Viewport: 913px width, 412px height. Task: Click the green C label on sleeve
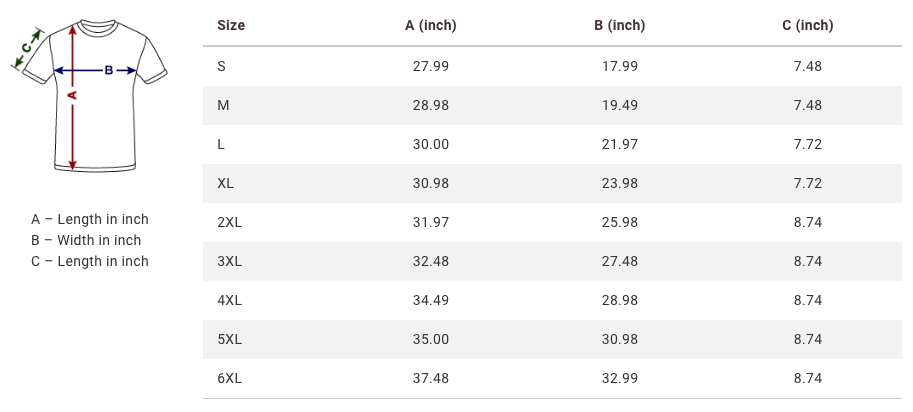pyautogui.click(x=28, y=46)
